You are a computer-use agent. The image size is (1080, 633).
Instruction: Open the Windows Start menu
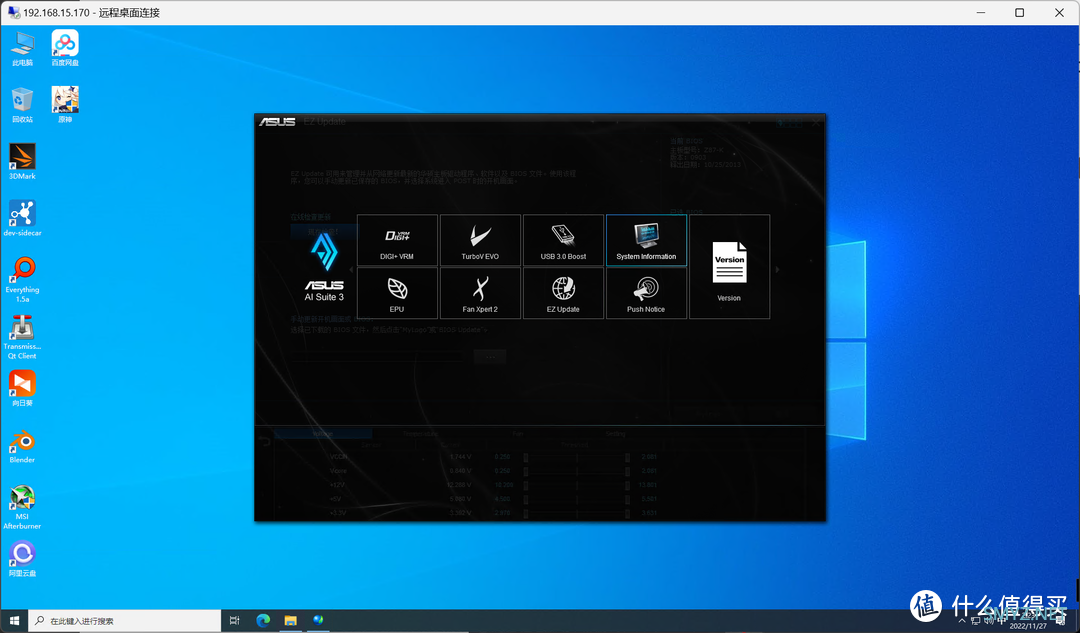(x=14, y=621)
